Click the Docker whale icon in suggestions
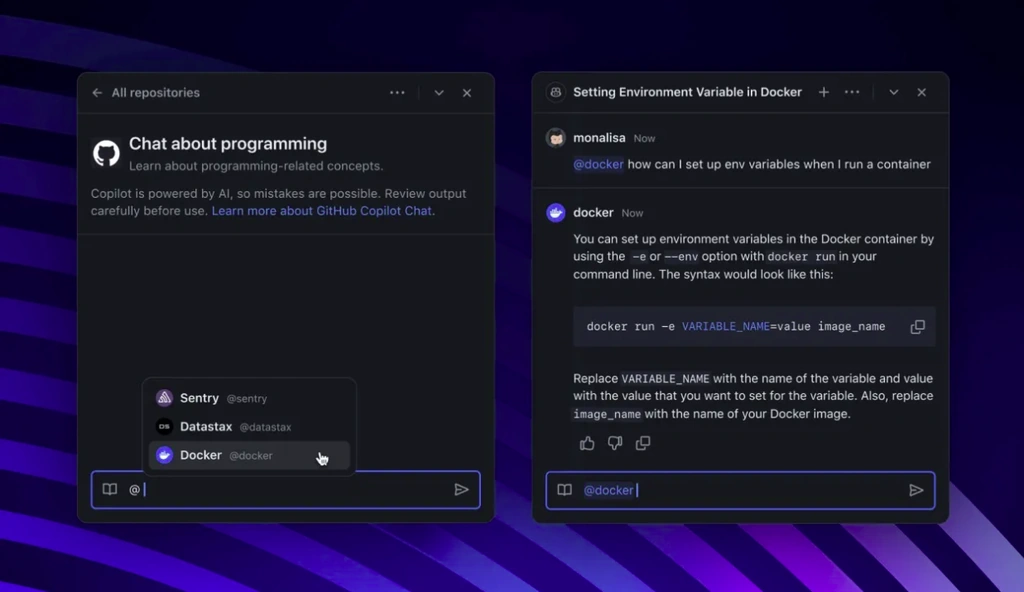This screenshot has width=1024, height=592. click(164, 455)
